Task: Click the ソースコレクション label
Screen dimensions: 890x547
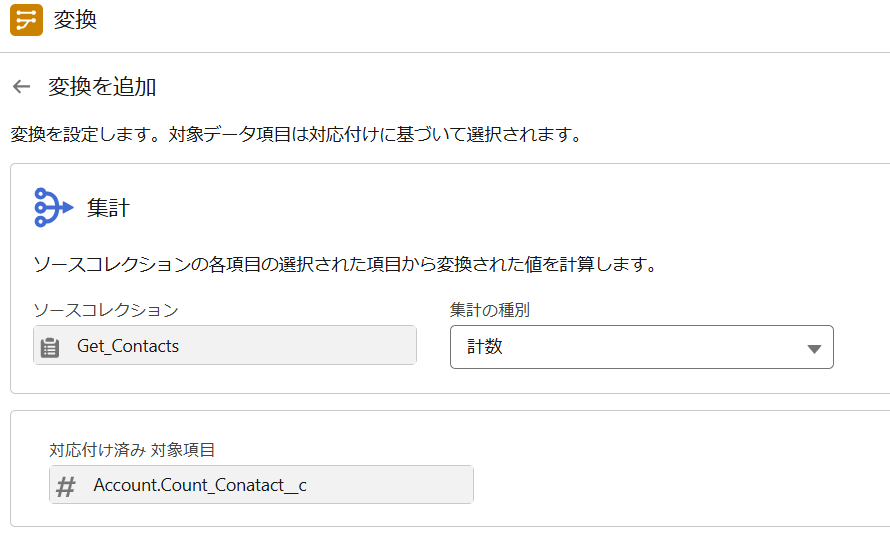Action: [106, 310]
